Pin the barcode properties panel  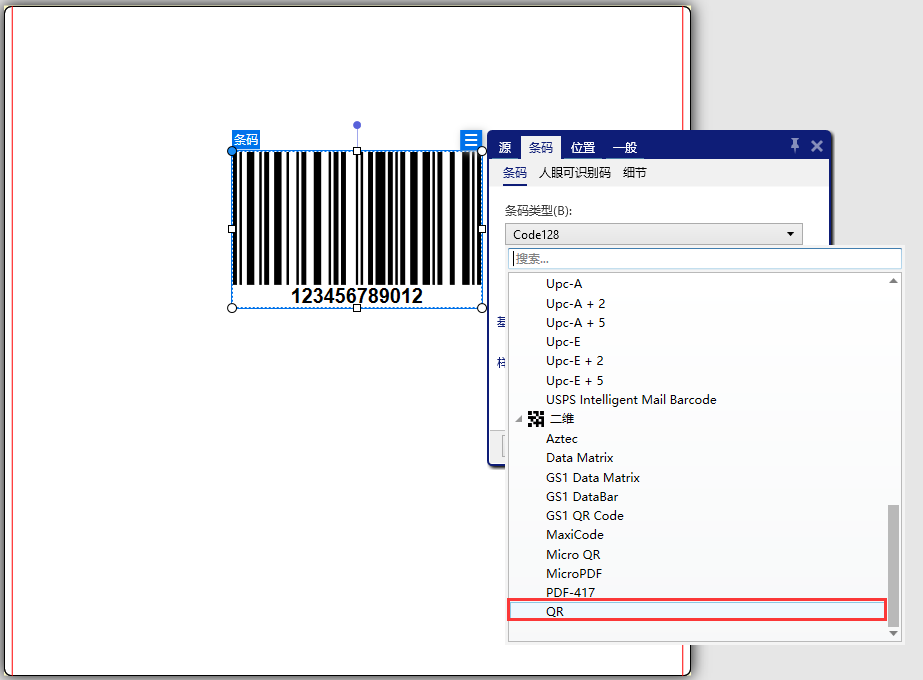tap(795, 146)
